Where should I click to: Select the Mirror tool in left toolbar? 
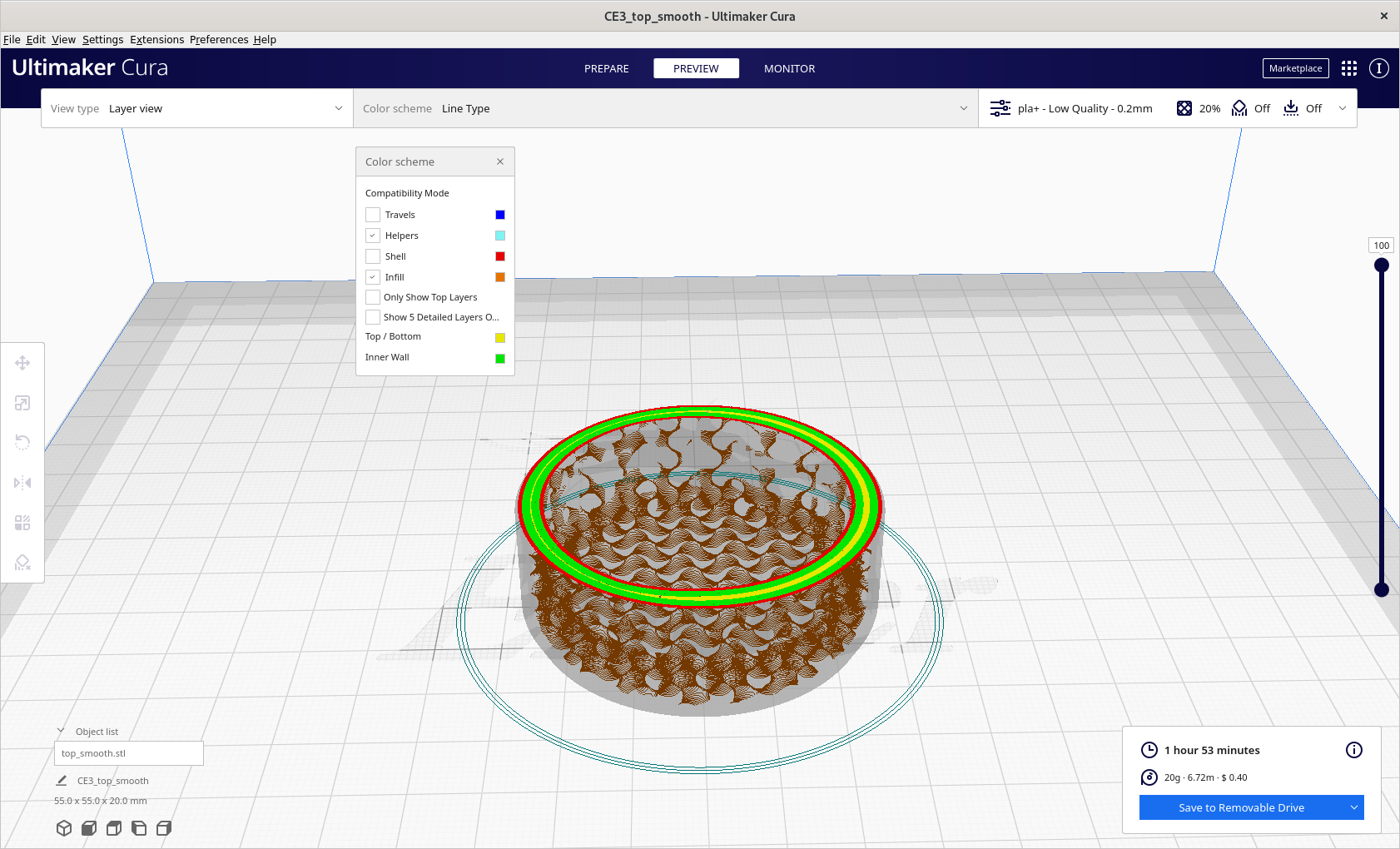click(22, 483)
